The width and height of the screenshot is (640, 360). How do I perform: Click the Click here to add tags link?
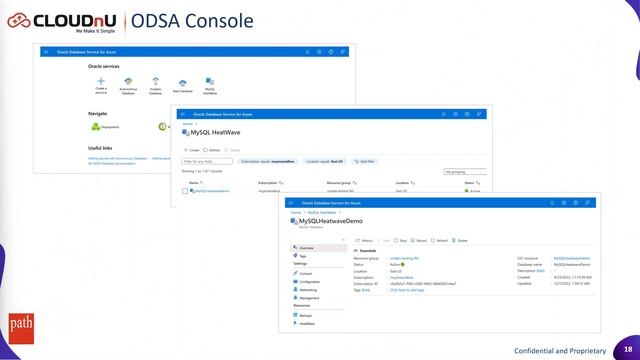pyautogui.click(x=407, y=290)
